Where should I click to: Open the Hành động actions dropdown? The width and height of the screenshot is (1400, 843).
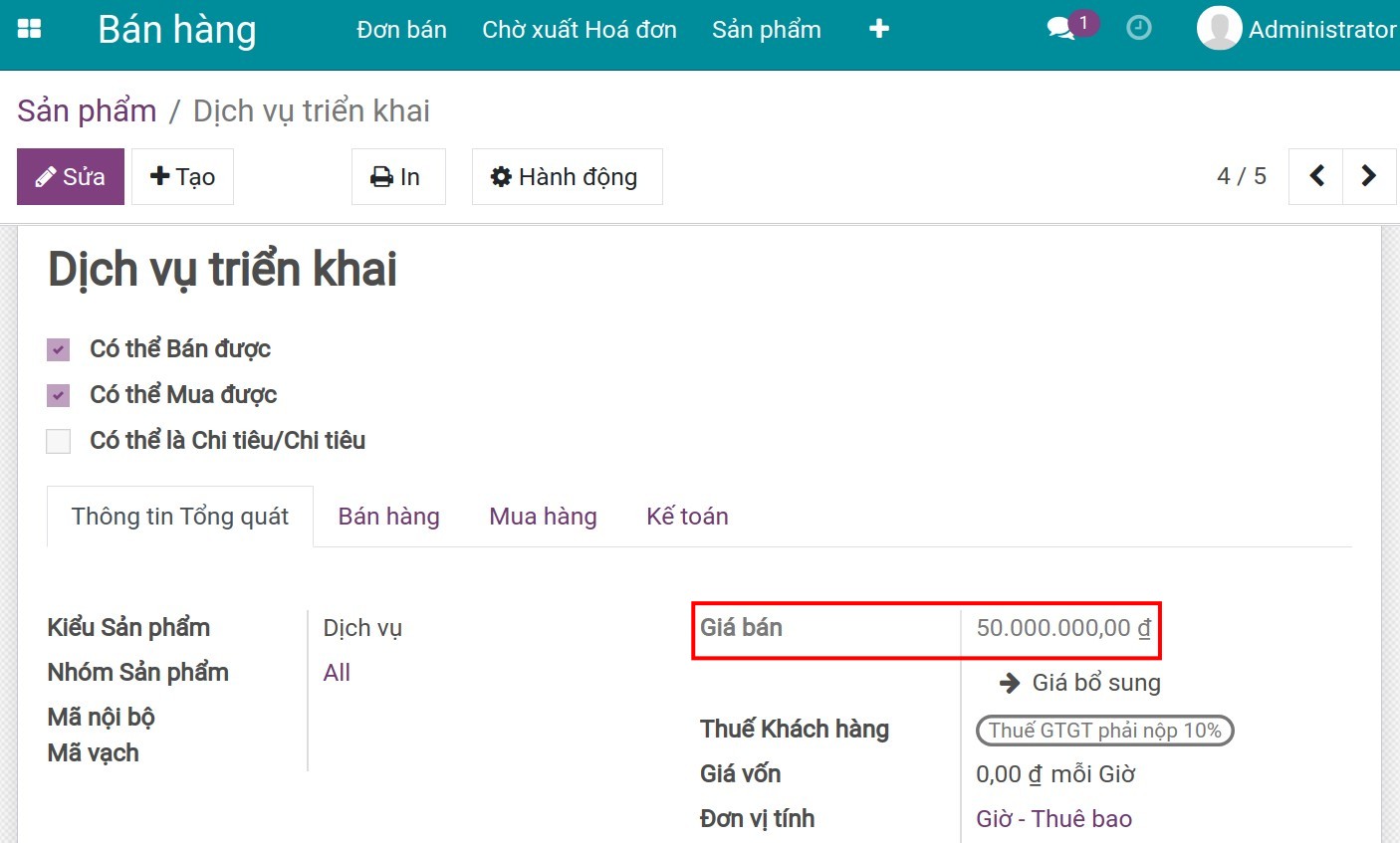[567, 176]
